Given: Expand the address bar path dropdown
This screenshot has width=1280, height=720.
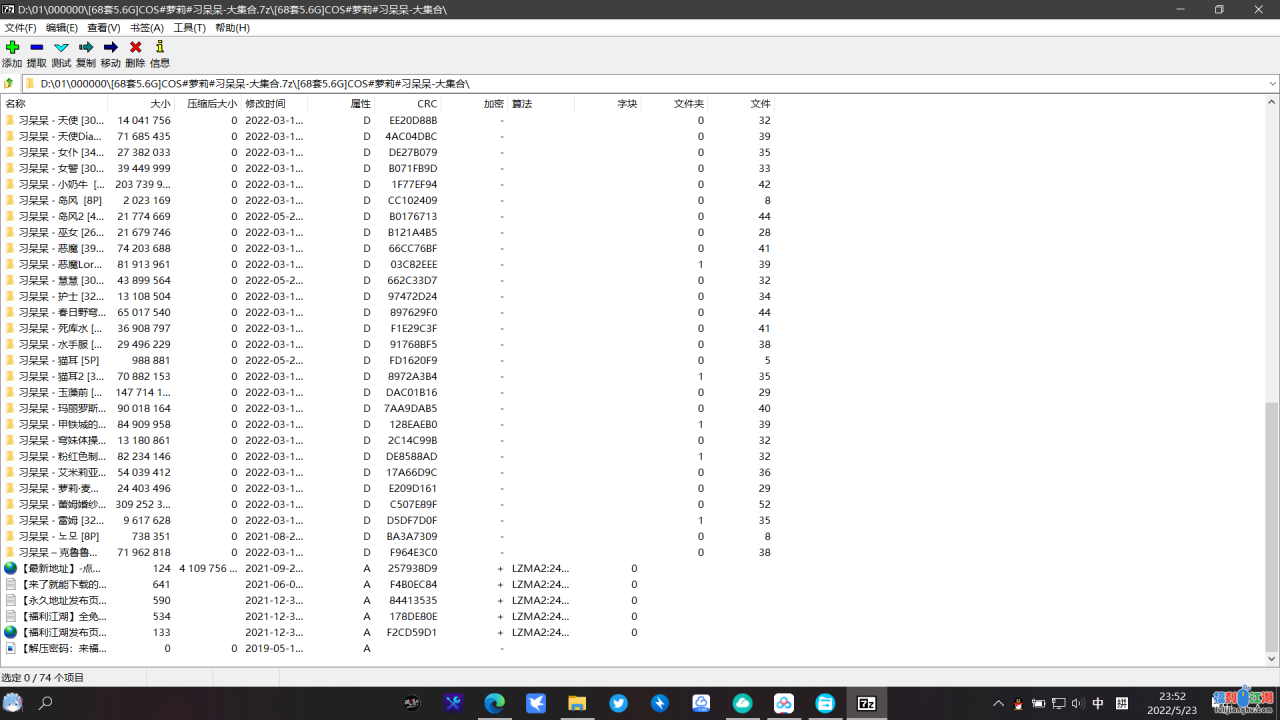Looking at the screenshot, I should pyautogui.click(x=1272, y=84).
